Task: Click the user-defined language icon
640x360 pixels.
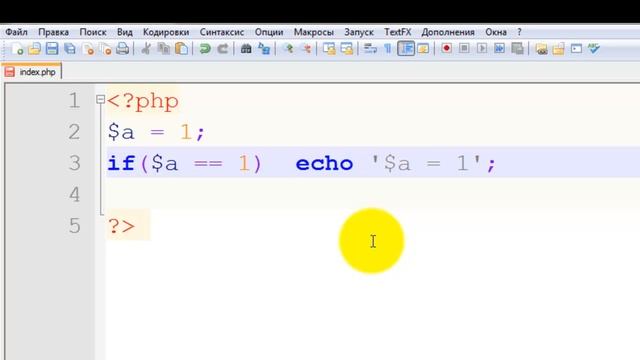Action: [x=423, y=49]
